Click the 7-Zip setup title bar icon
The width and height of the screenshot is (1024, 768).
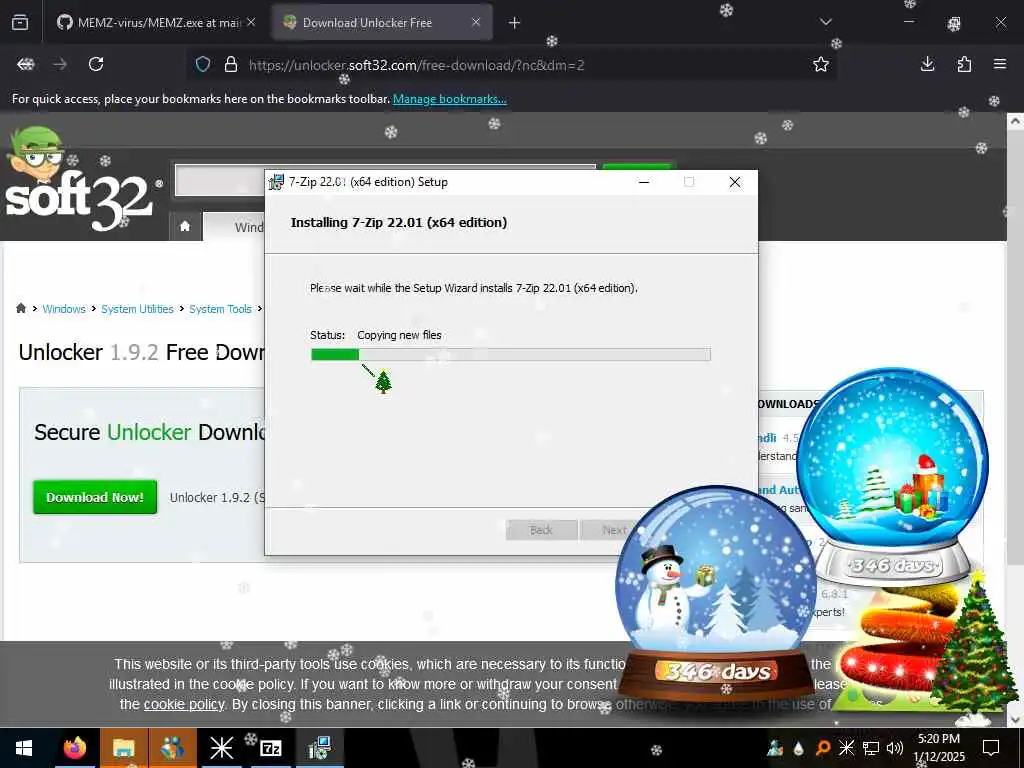(x=276, y=182)
